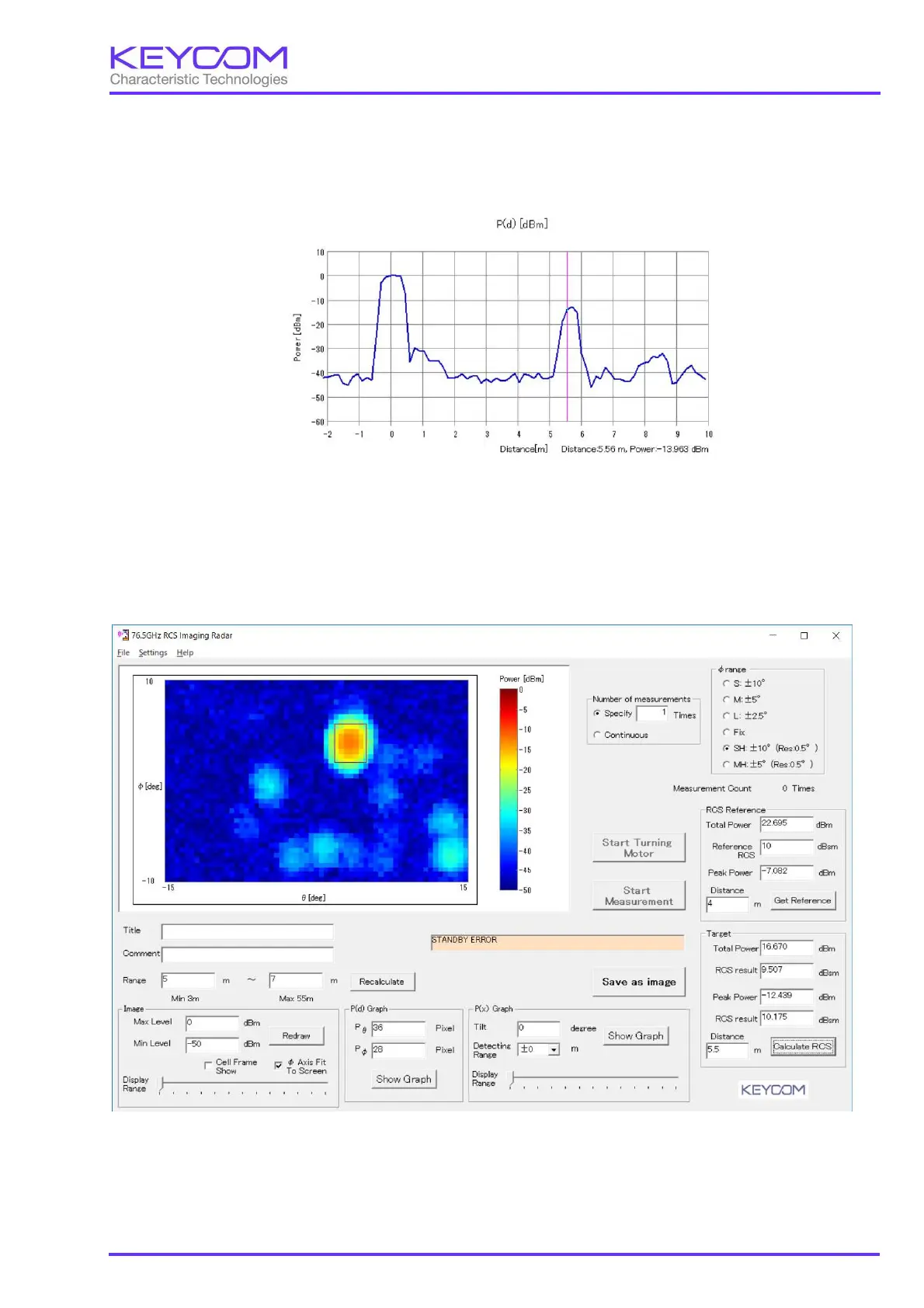Screen dimensions: 924x1308
Task: Click RCS Reference Total Power field
Action: (x=787, y=824)
